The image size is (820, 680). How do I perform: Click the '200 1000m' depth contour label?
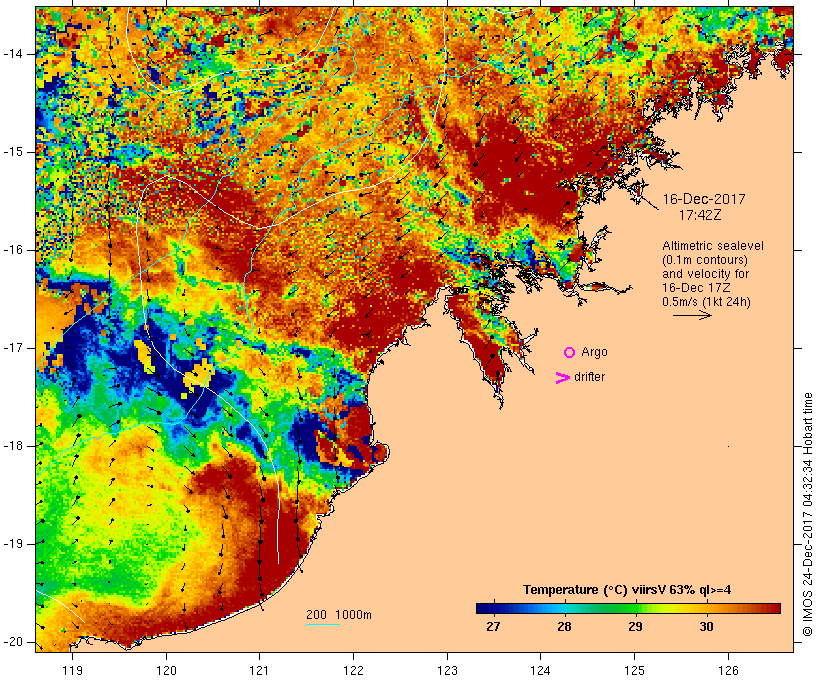pyautogui.click(x=339, y=615)
